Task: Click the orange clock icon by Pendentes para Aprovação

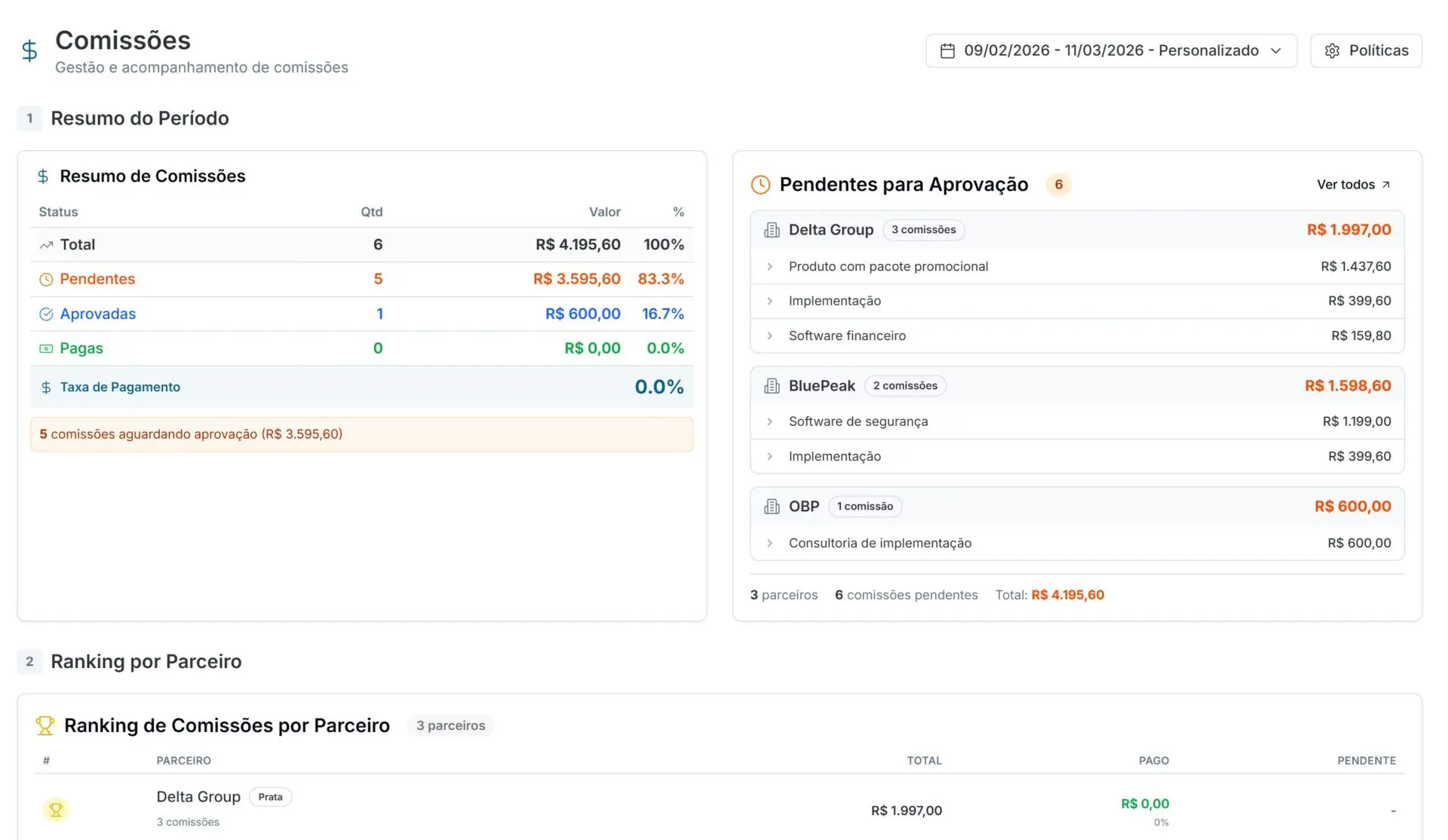Action: click(x=760, y=185)
